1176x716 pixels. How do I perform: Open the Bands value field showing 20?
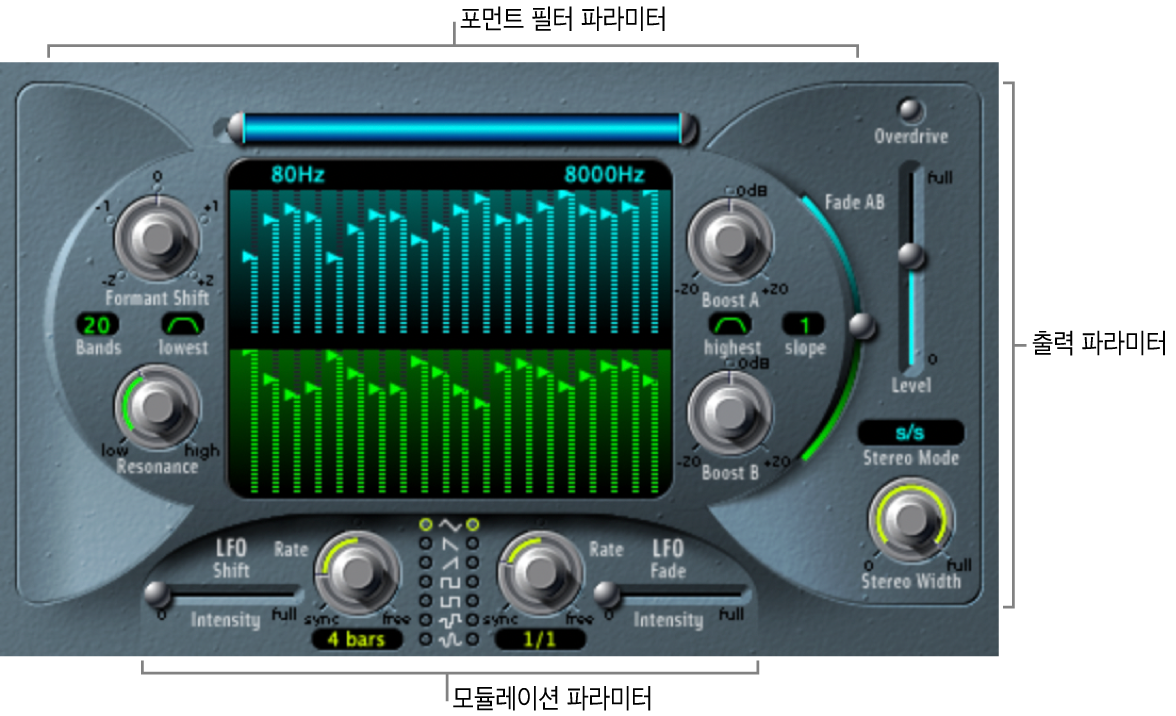pos(98,325)
